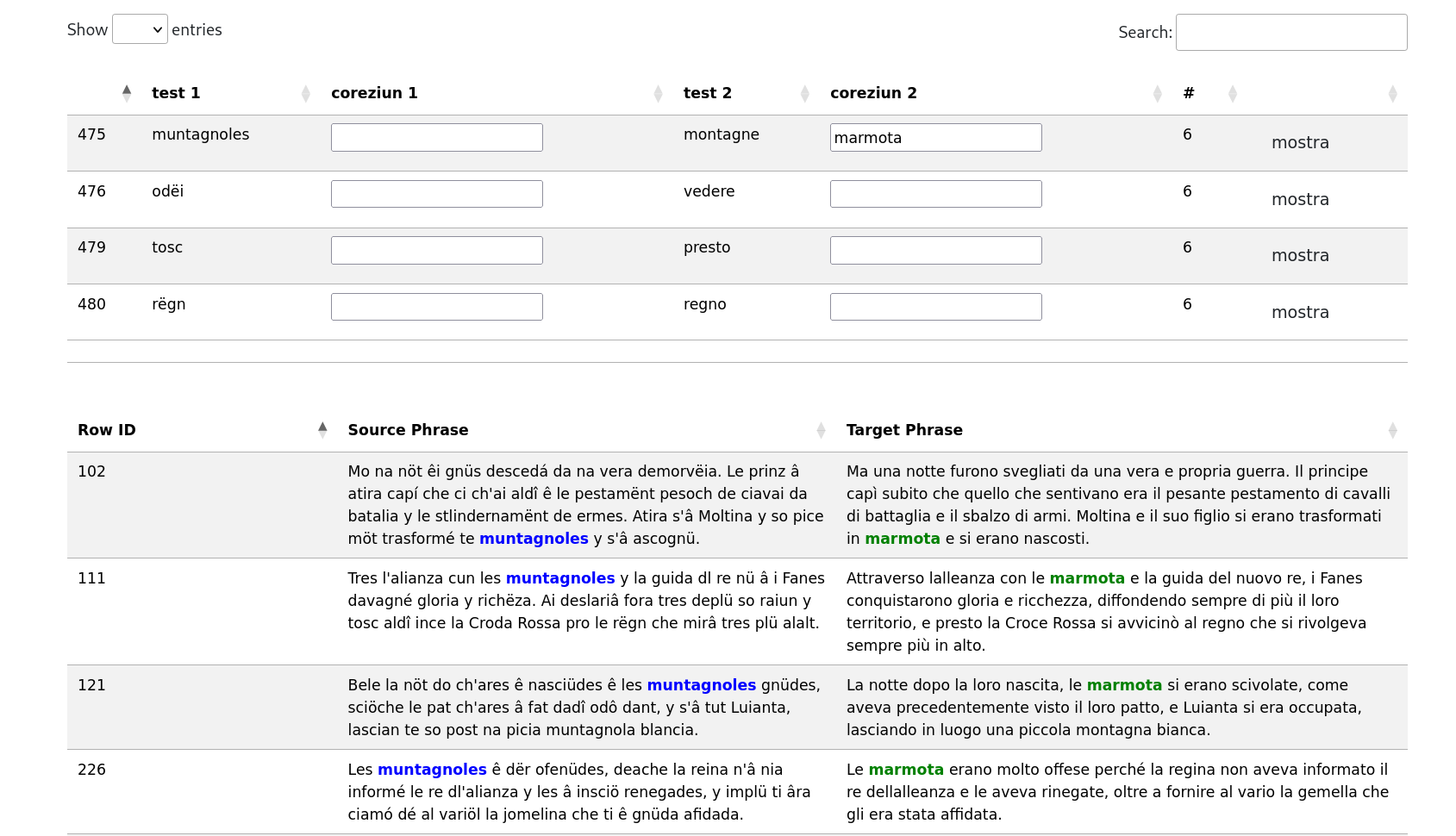The width and height of the screenshot is (1456, 836).
Task: Click mostra for row 476
Action: [x=1300, y=200]
